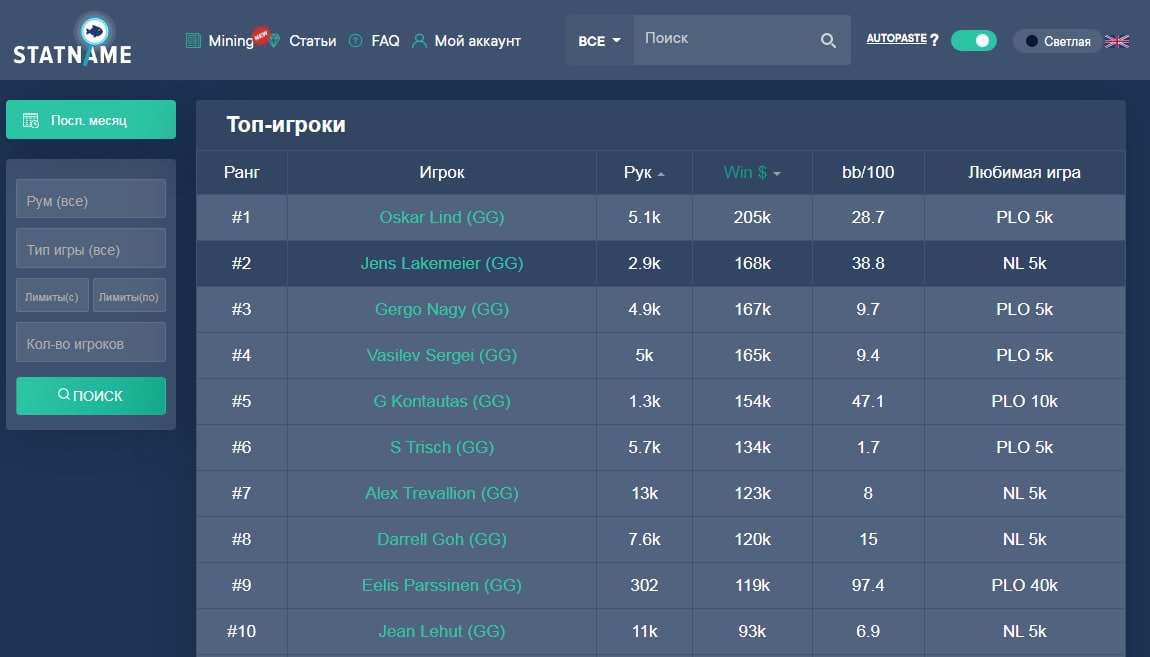
Task: Focus the Кол-во игроков input field
Action: pos(91,342)
